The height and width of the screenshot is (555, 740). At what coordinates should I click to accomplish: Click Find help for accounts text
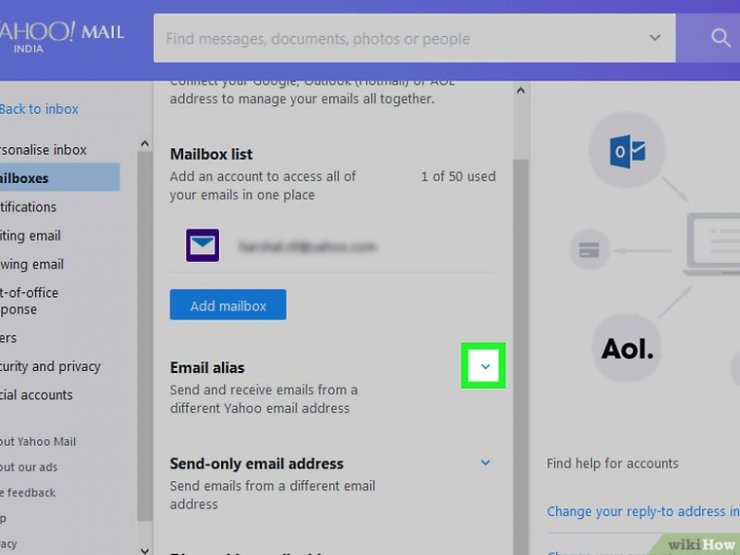612,463
